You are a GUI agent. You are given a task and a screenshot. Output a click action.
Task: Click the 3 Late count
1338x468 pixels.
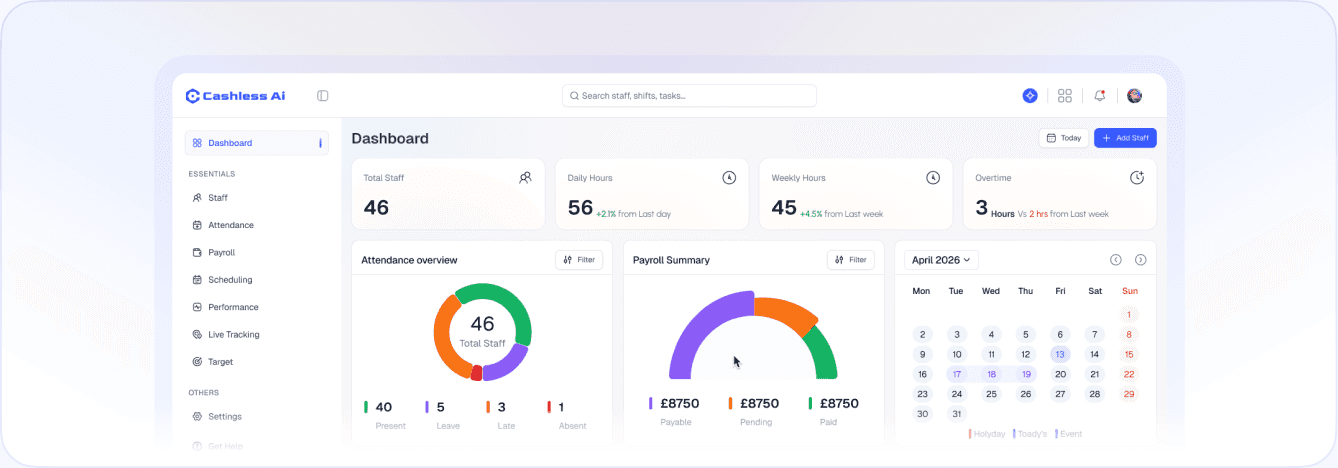pos(502,407)
